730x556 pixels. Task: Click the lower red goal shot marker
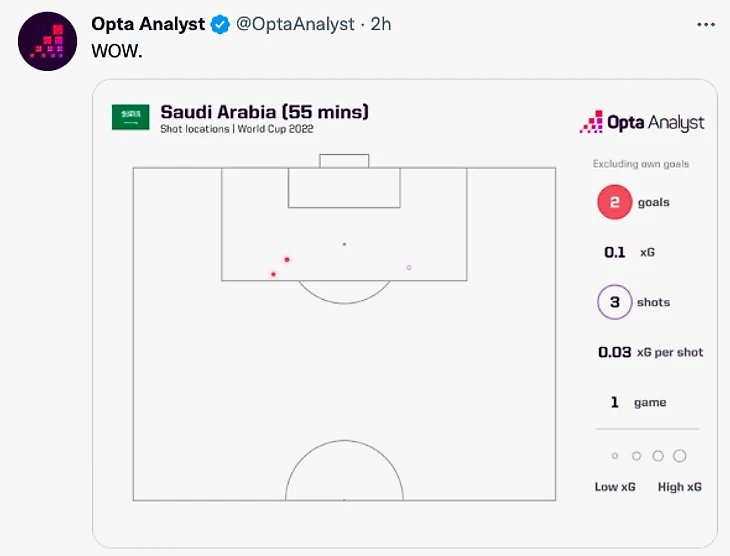pos(273,274)
